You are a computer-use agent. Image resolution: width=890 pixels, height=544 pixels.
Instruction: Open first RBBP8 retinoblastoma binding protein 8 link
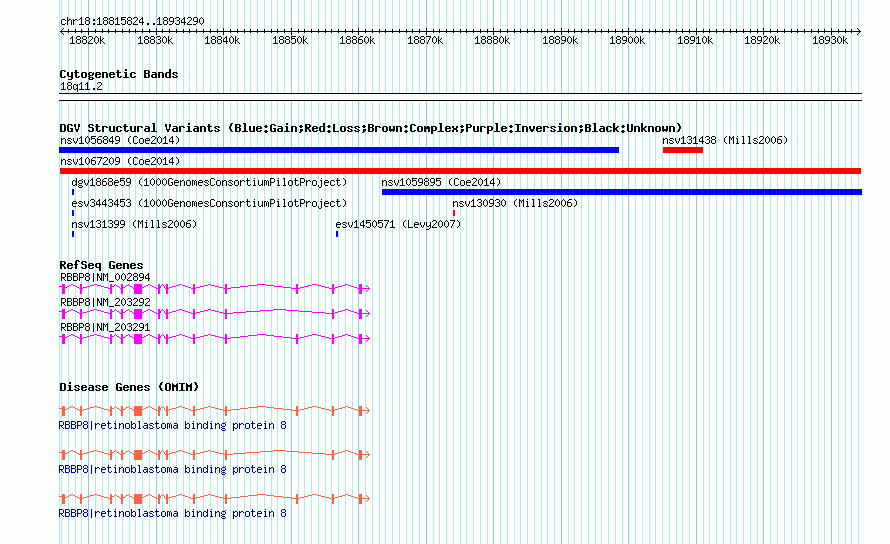pos(173,425)
